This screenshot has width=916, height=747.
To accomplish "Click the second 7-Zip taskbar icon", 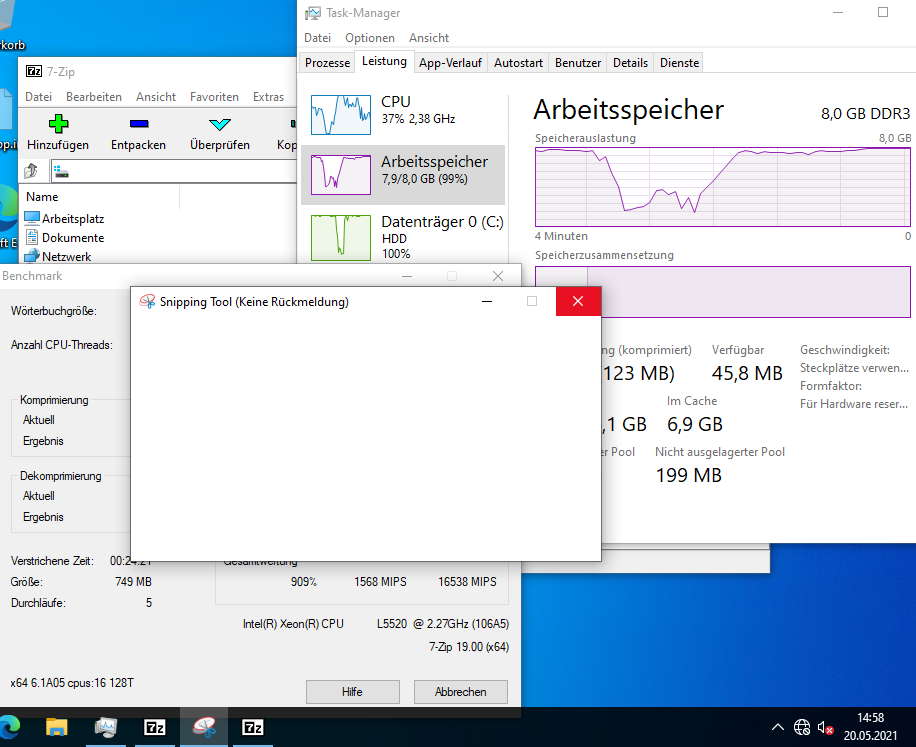I will coord(252,727).
